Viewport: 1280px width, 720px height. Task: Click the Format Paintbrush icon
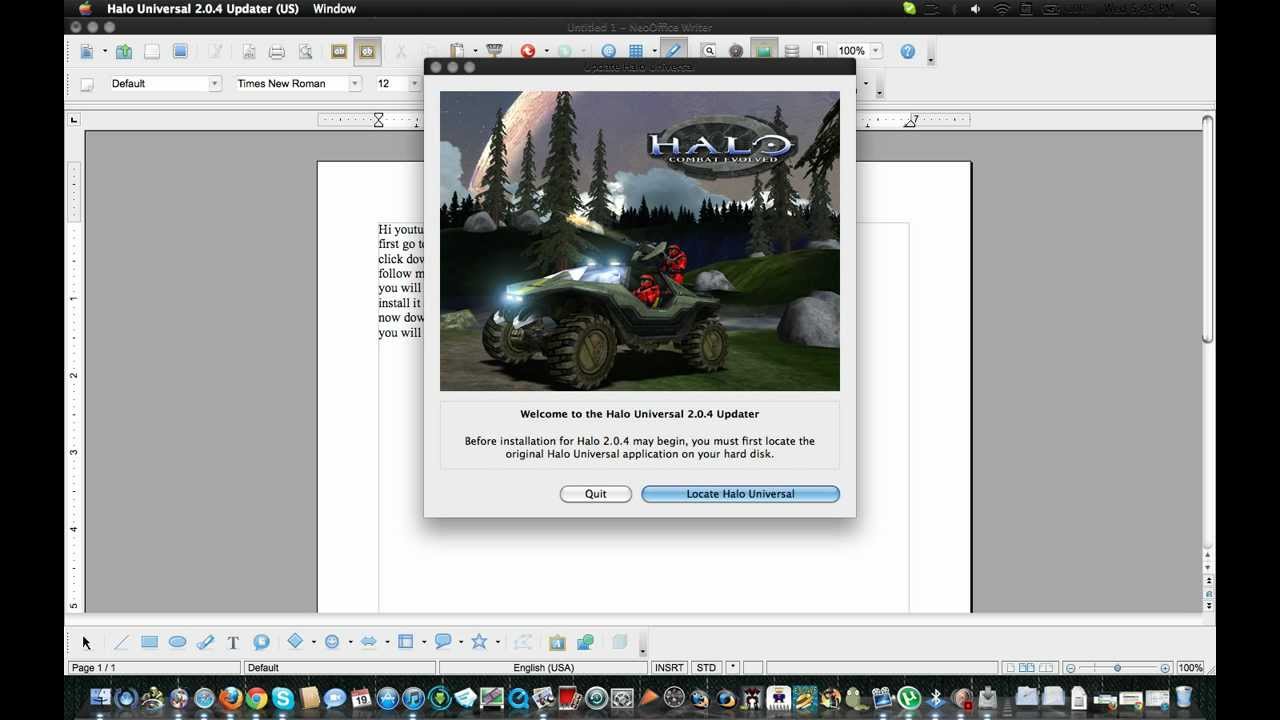click(494, 51)
